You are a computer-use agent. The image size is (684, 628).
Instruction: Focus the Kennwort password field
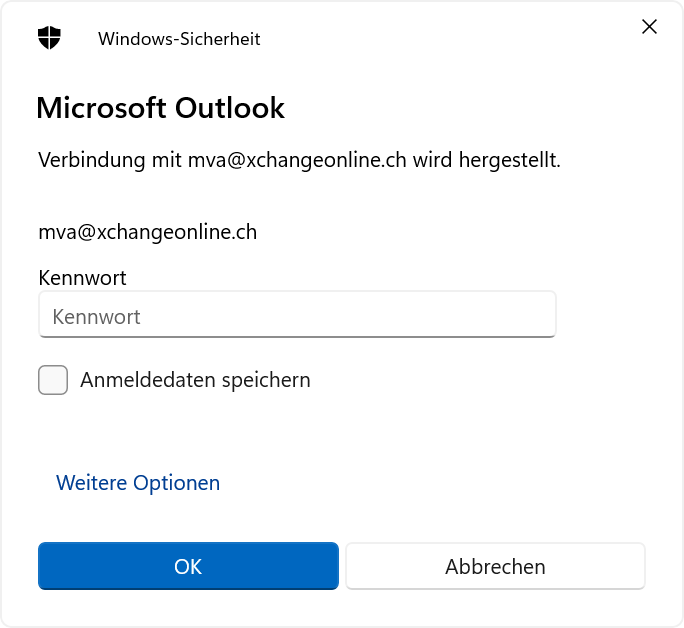tap(296, 316)
